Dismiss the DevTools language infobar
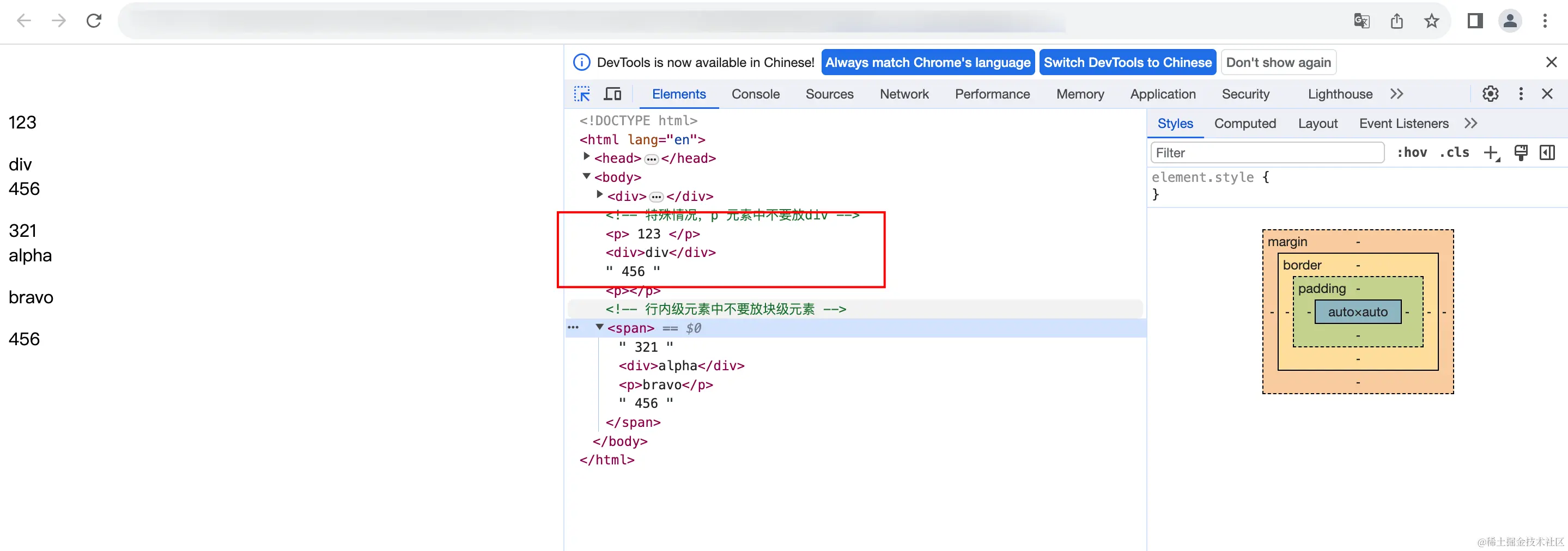Image resolution: width=1568 pixels, height=551 pixels. [1551, 62]
